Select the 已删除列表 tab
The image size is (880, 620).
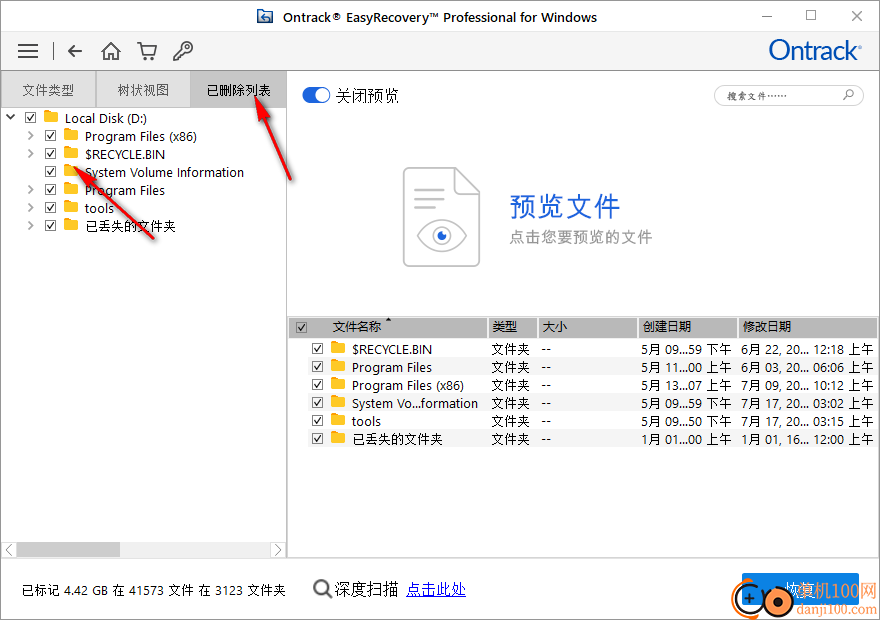pos(239,89)
